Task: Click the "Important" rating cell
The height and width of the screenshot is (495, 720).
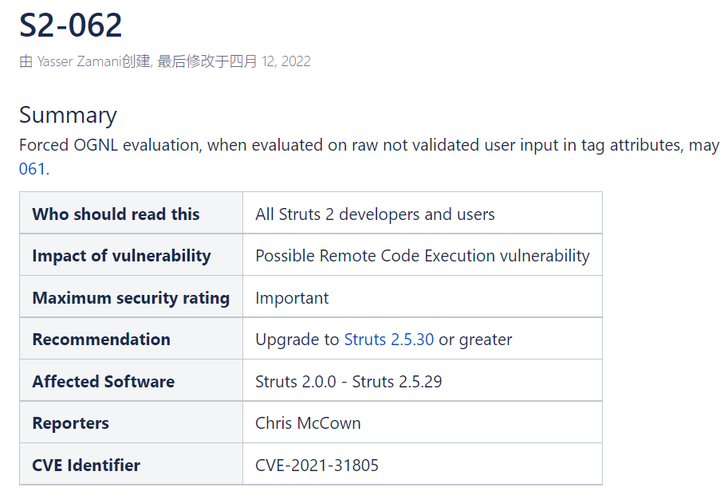Action: click(292, 298)
